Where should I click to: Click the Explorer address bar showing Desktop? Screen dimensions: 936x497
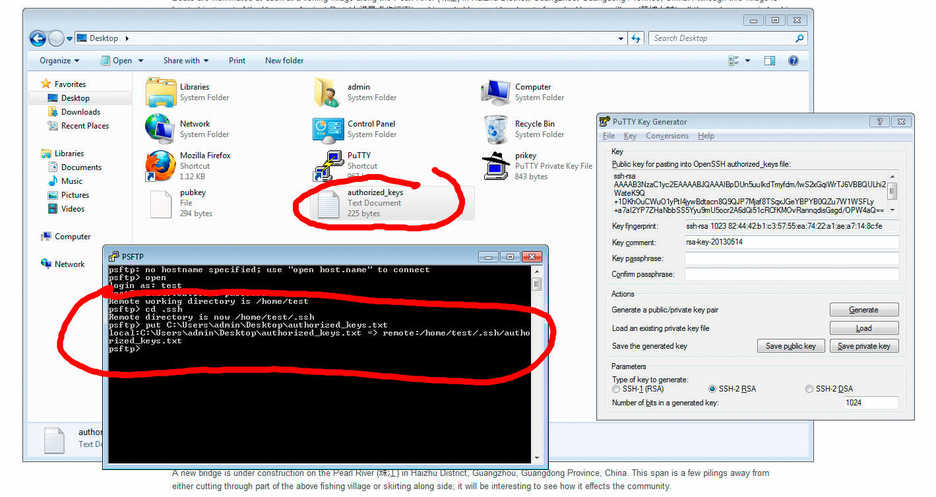(351, 38)
